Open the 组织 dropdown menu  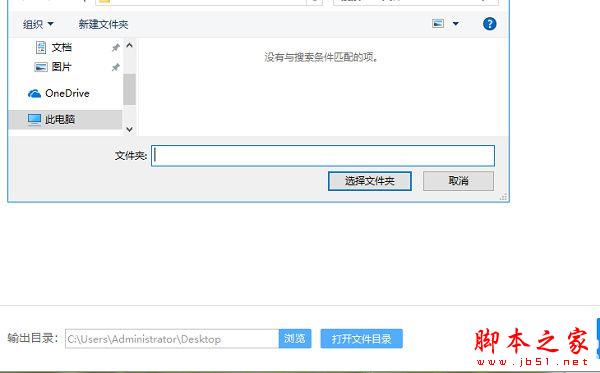(38, 24)
